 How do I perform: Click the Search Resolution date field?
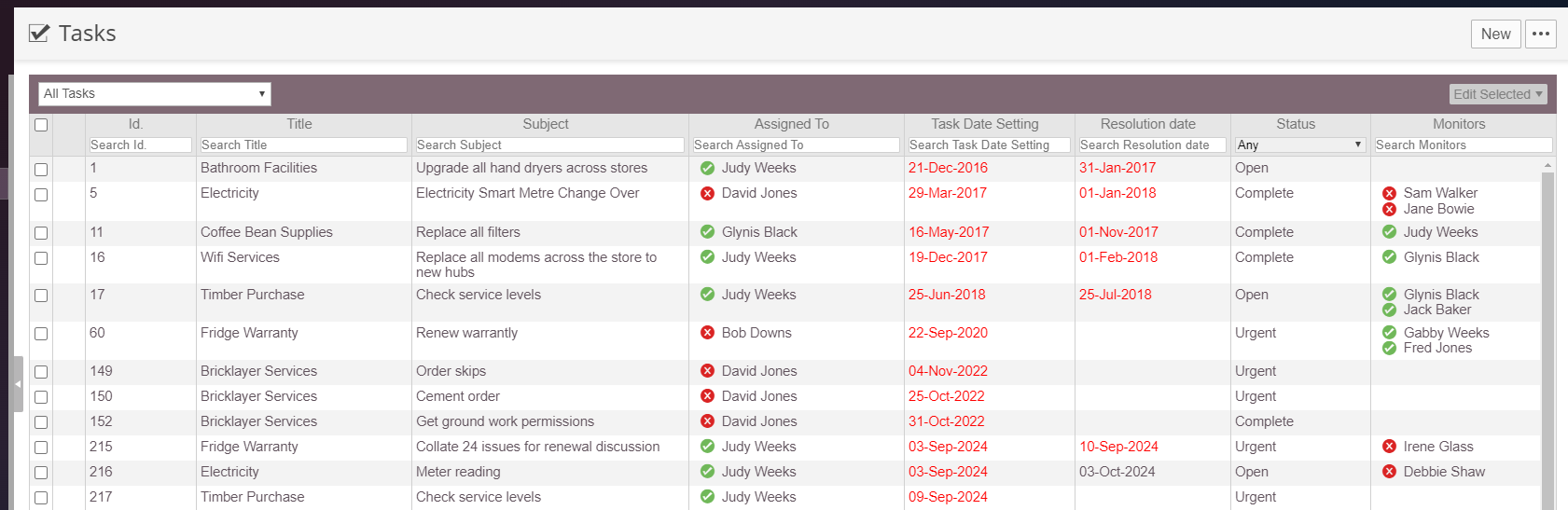pos(1153,145)
